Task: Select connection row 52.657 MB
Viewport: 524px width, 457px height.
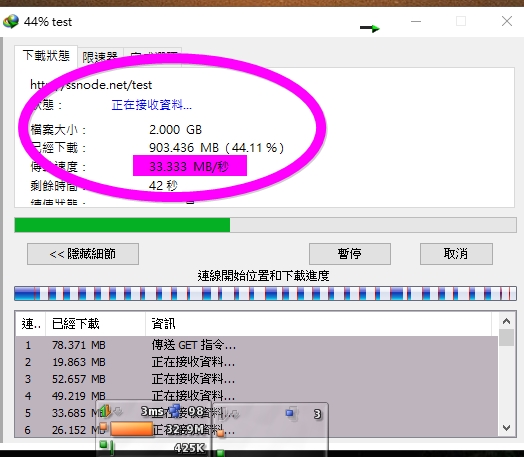Action: point(256,379)
